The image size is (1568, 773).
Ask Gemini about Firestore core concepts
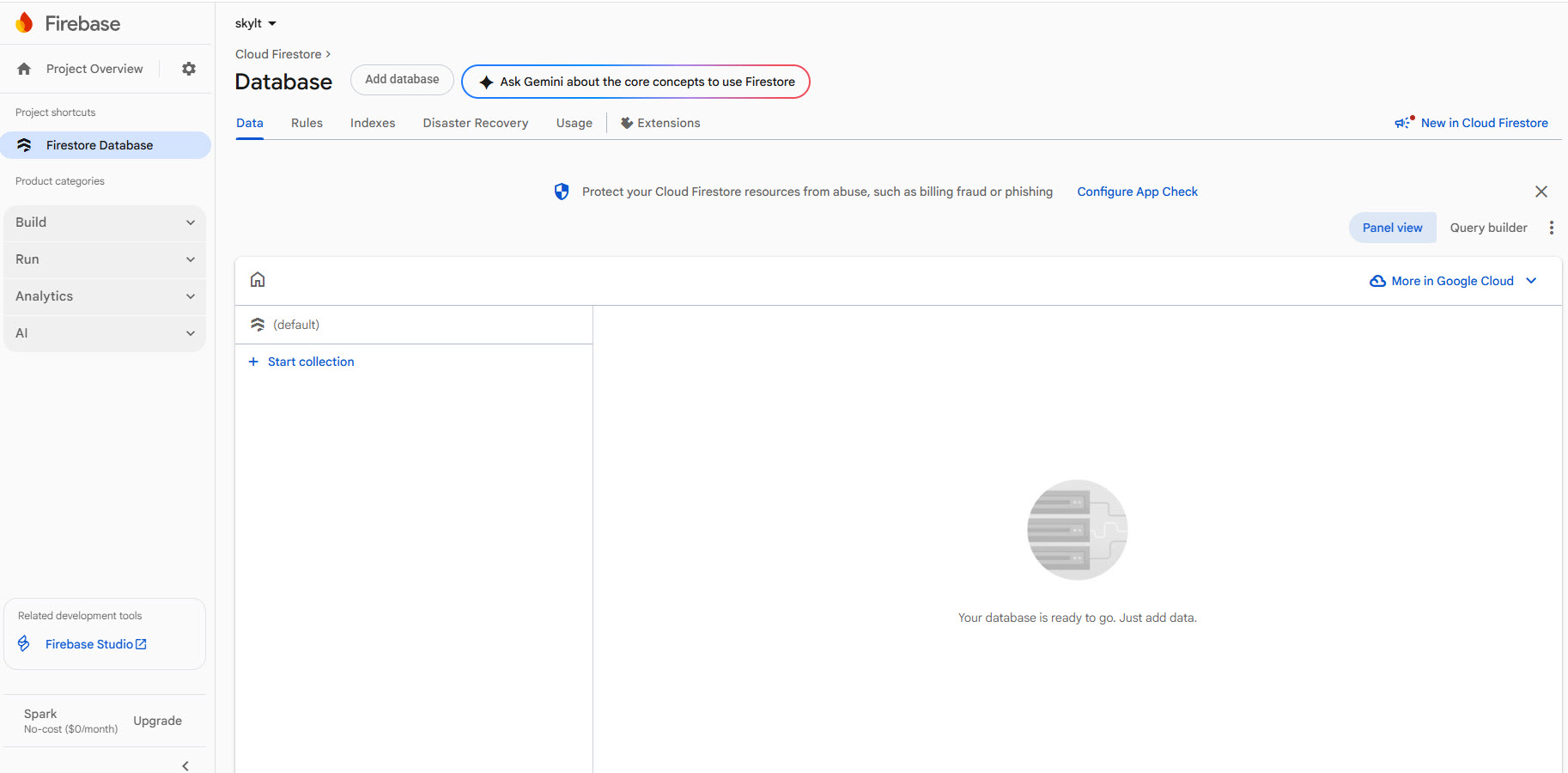pyautogui.click(x=635, y=82)
